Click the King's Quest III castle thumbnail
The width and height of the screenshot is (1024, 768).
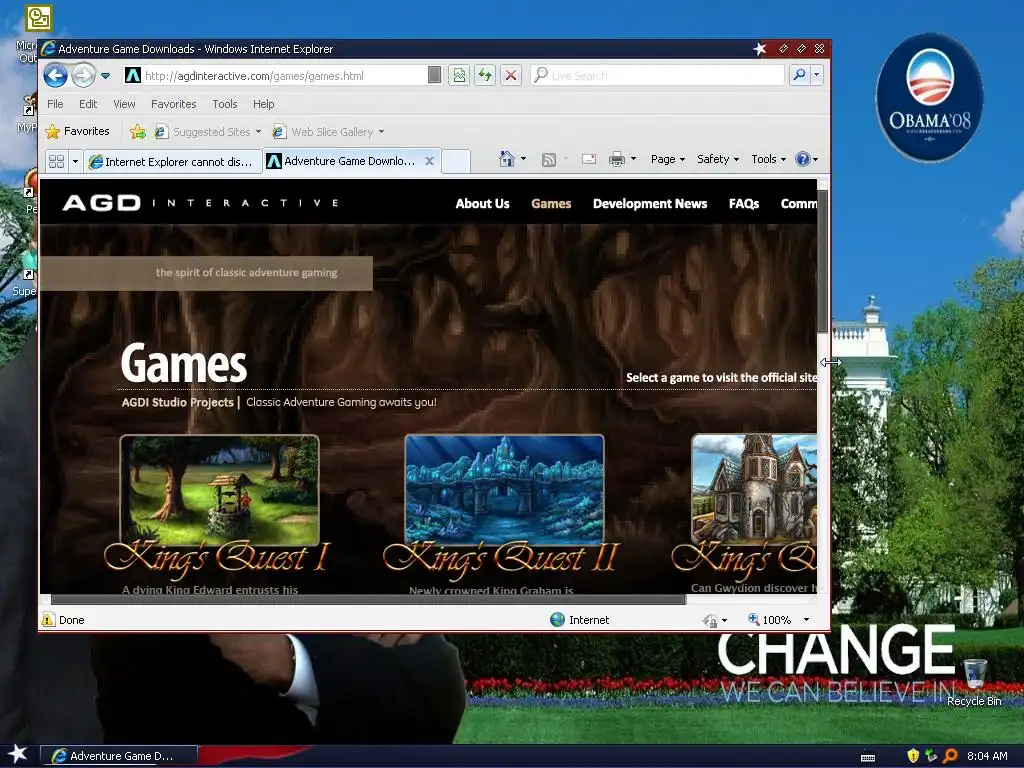point(754,488)
